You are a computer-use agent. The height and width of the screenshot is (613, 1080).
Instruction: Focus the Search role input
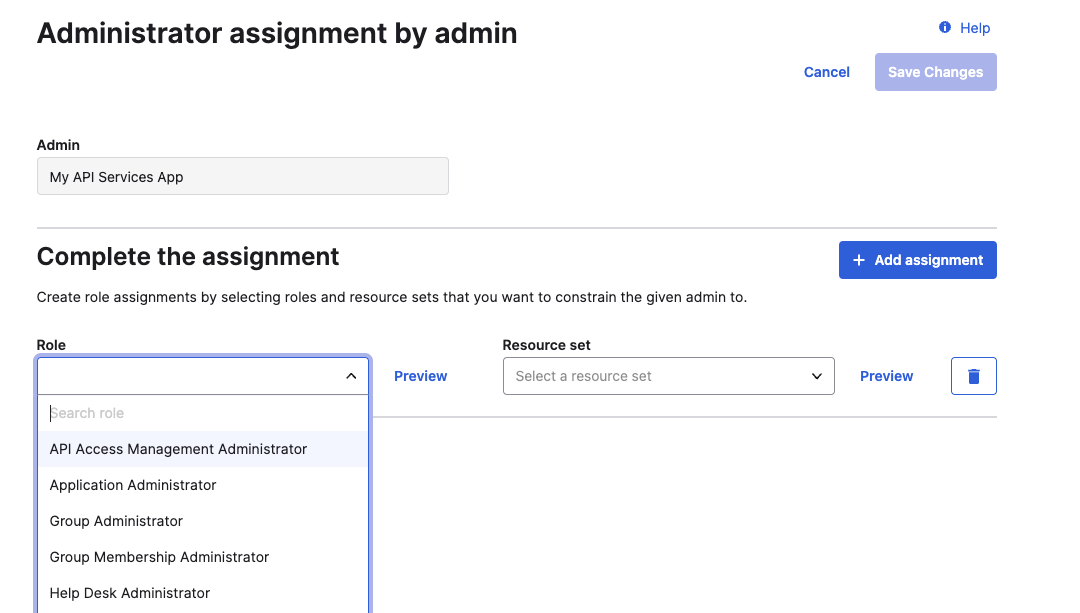(203, 413)
